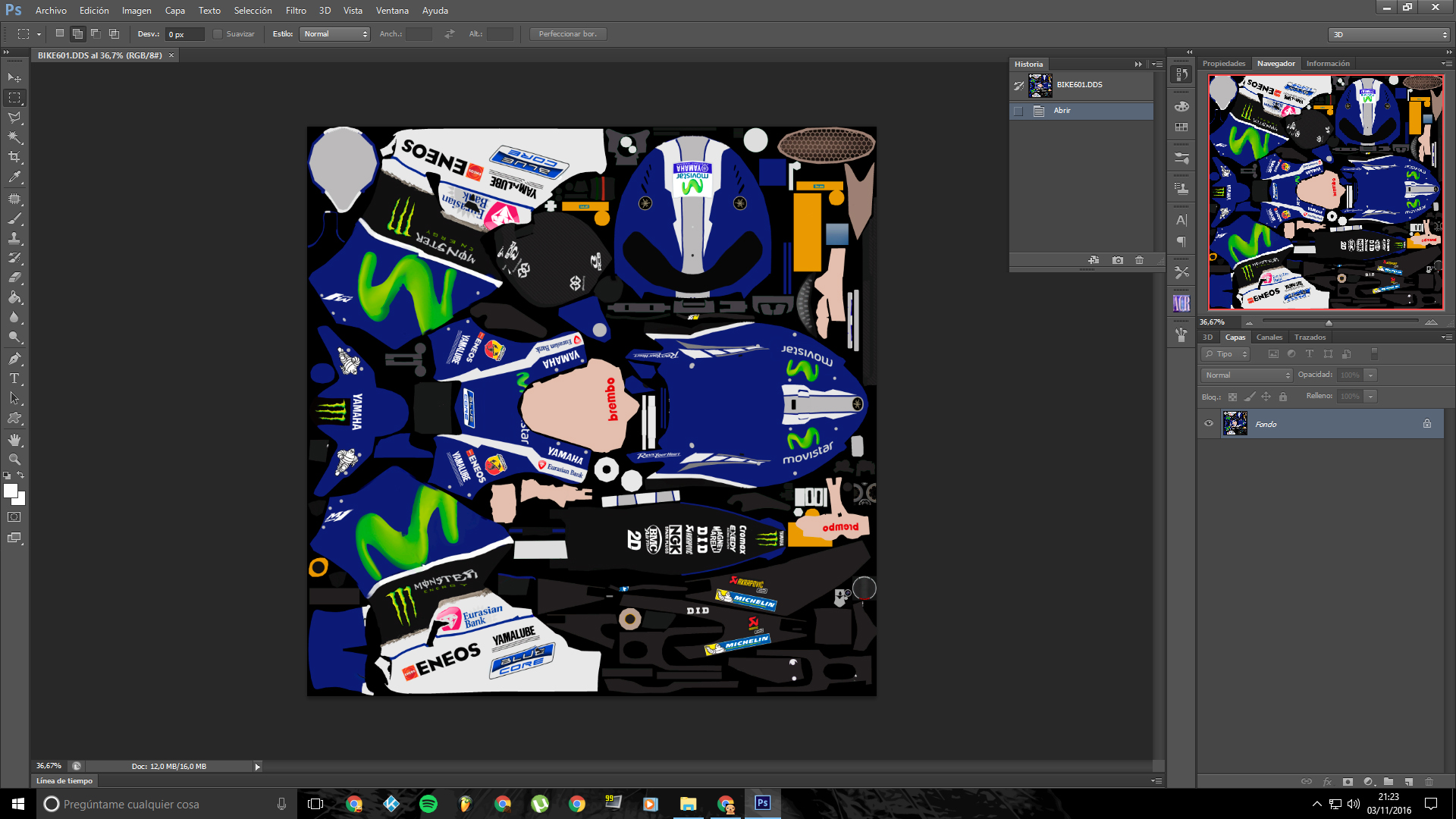Click the Windows Start button
The height and width of the screenshot is (819, 1456).
18,804
